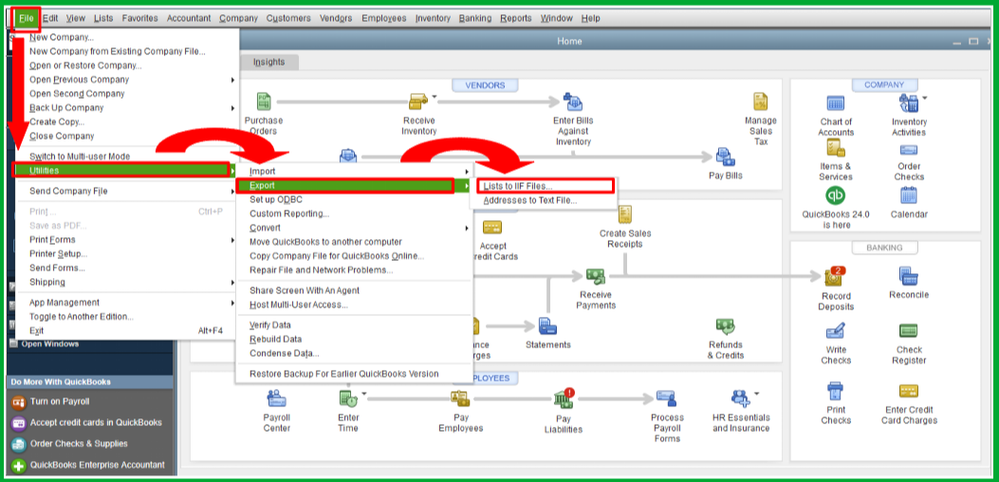This screenshot has height=482, width=999.
Task: Open Enter Bills Against Inventory icon
Action: (573, 102)
